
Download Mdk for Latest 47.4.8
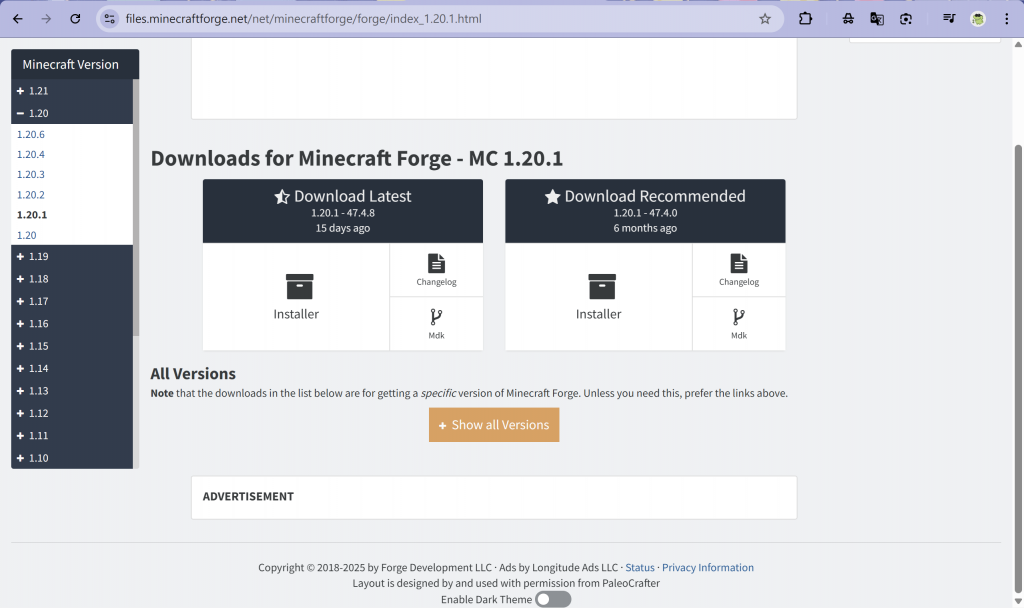pyautogui.click(x=436, y=324)
